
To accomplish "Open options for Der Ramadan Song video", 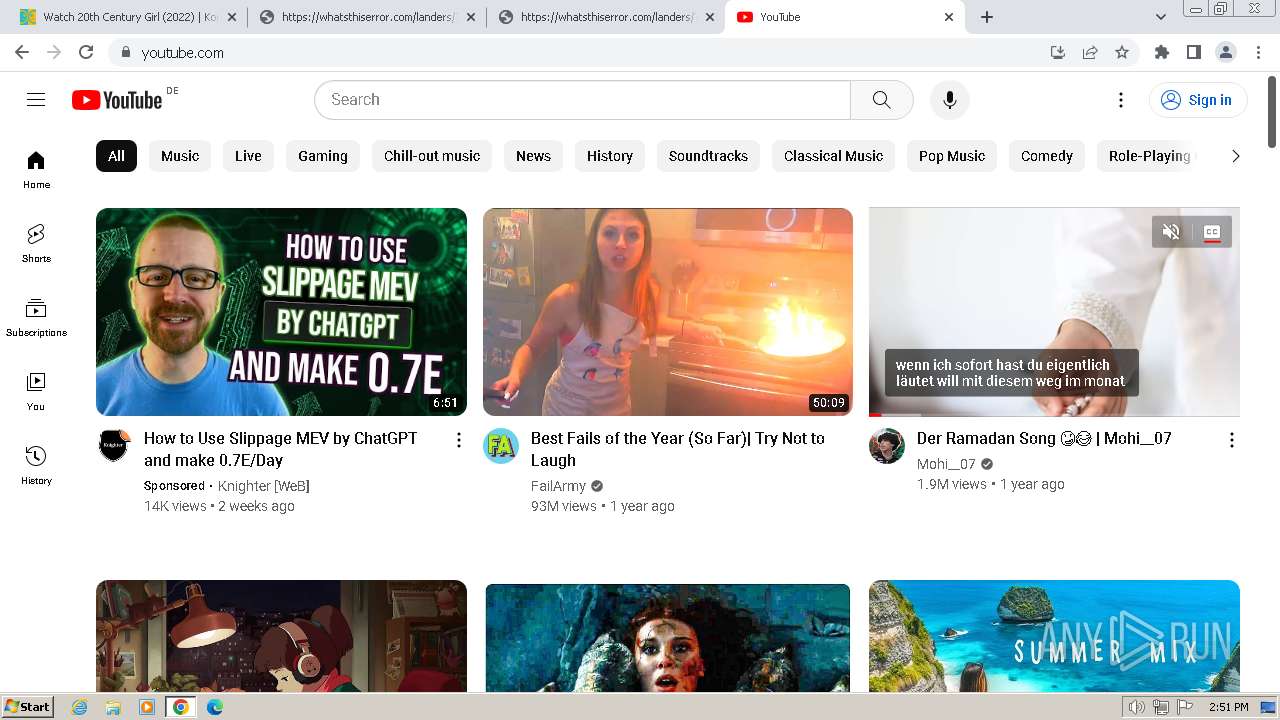I will pos(1232,440).
